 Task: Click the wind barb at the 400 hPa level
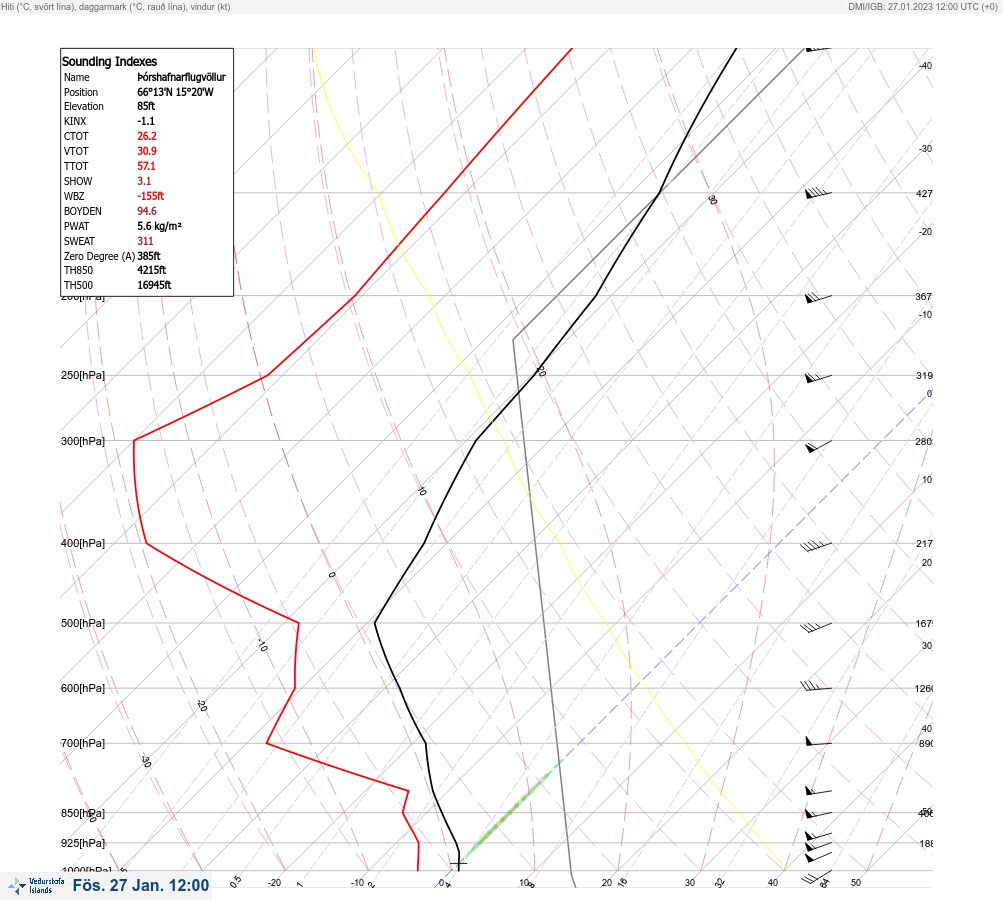(816, 546)
